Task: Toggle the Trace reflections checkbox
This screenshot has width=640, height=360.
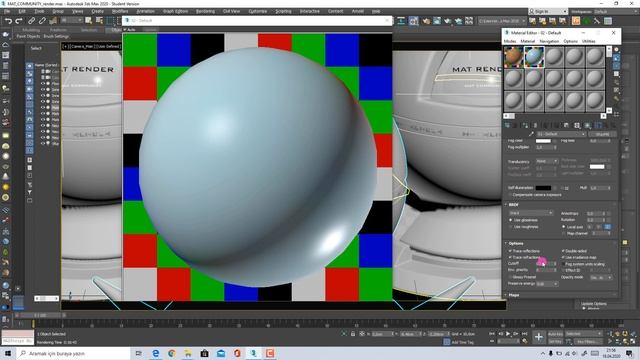Action: (x=510, y=251)
